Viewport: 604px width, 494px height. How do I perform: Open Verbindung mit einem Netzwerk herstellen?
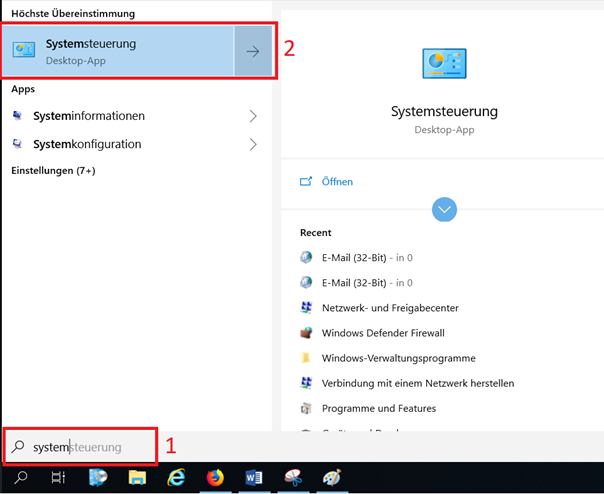[x=417, y=383]
